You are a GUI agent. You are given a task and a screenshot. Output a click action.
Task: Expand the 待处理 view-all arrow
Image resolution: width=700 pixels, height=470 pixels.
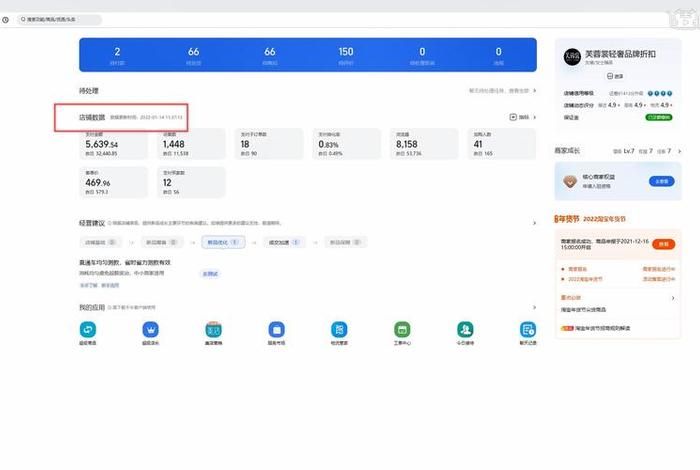(x=534, y=91)
